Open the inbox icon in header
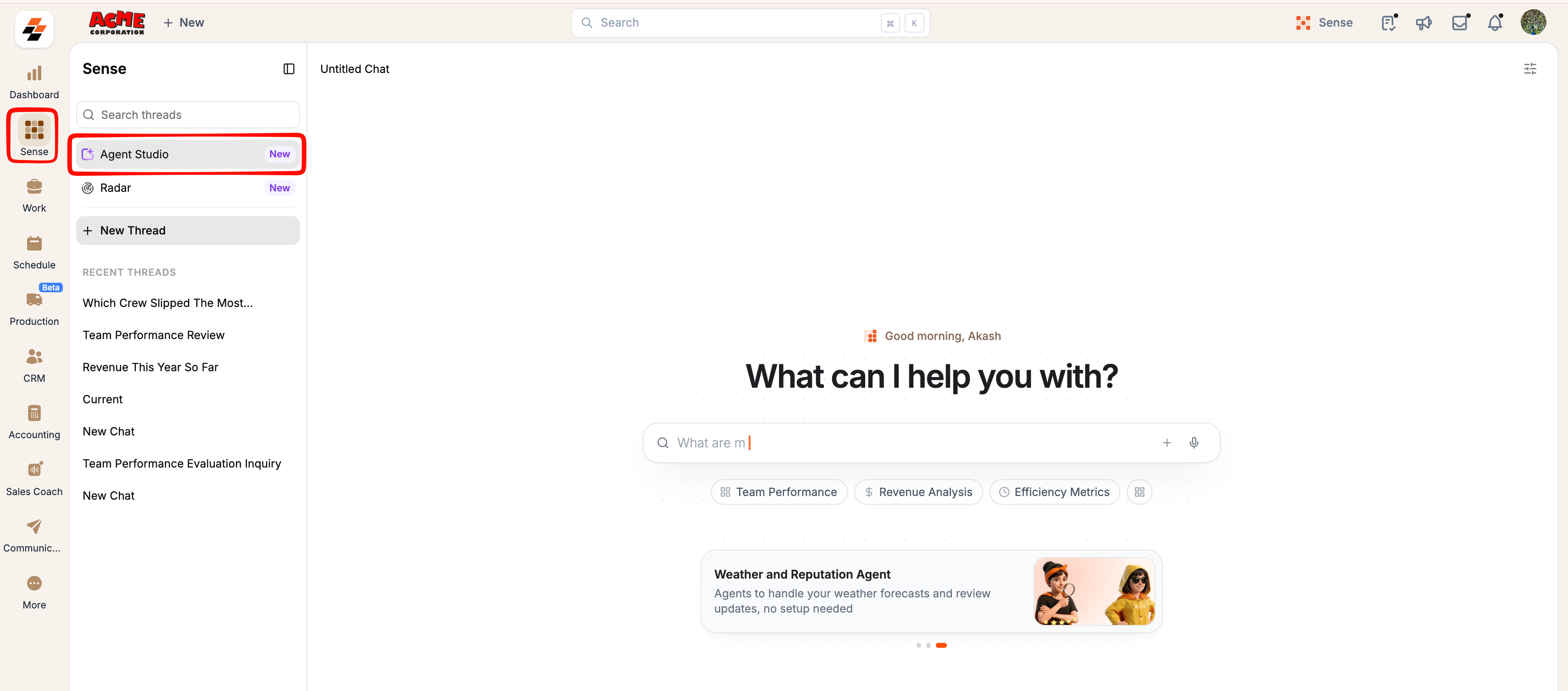The height and width of the screenshot is (691, 1568). 1460,23
